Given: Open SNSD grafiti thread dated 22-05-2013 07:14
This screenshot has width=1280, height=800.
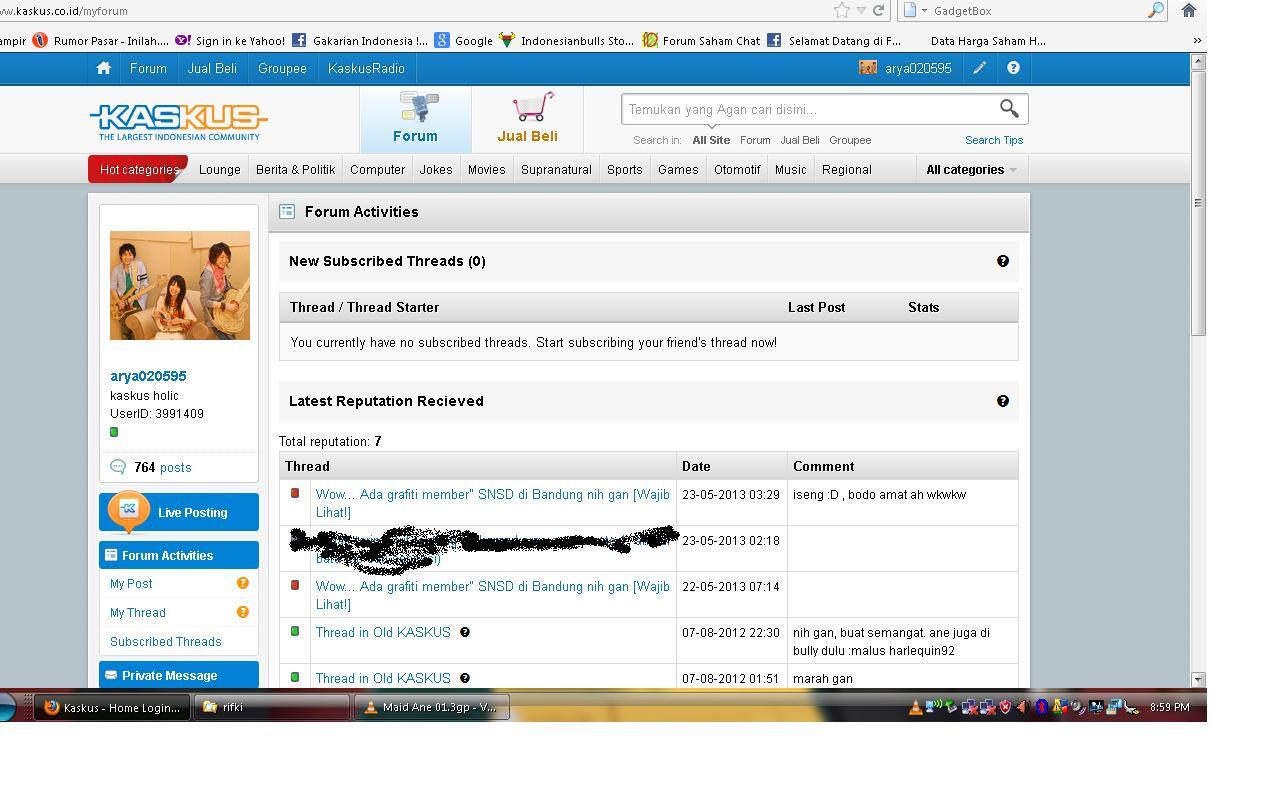Looking at the screenshot, I should coord(493,595).
